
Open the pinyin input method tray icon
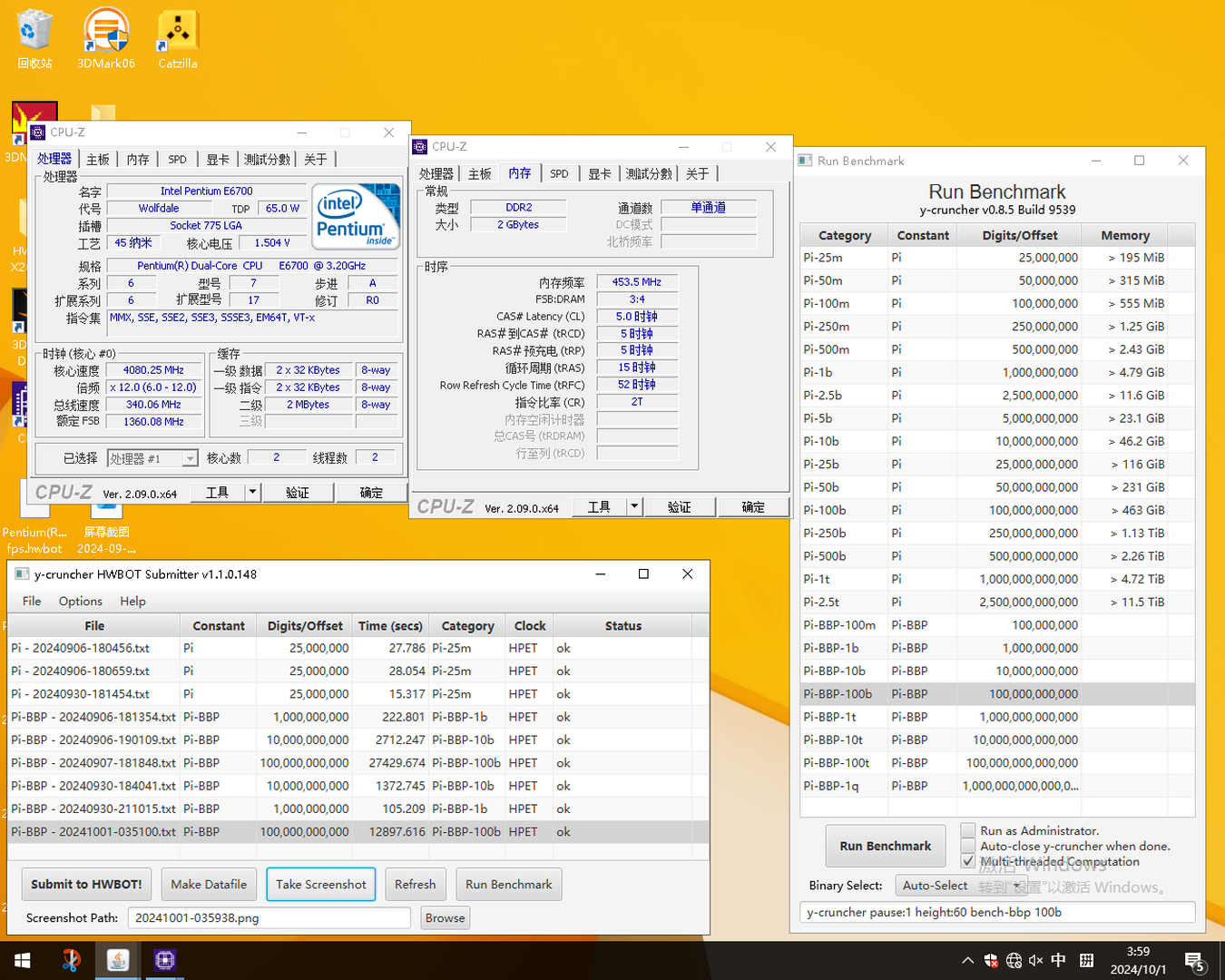[1086, 960]
